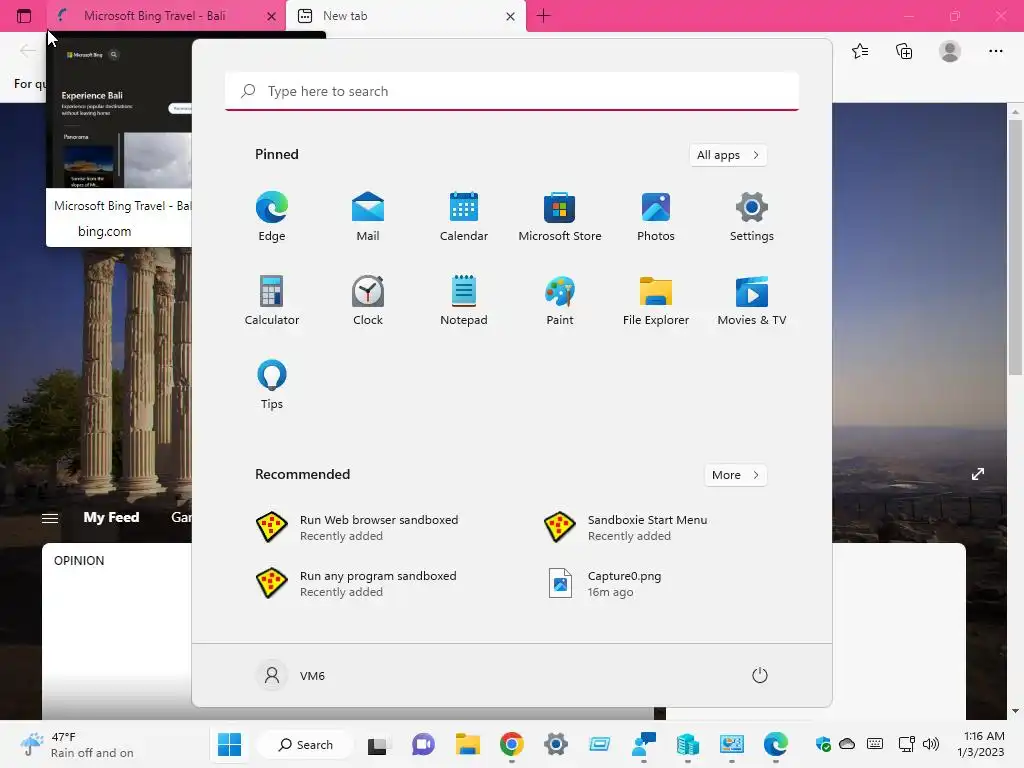This screenshot has width=1024, height=768.
Task: Open taskbar Search box
Action: point(306,744)
